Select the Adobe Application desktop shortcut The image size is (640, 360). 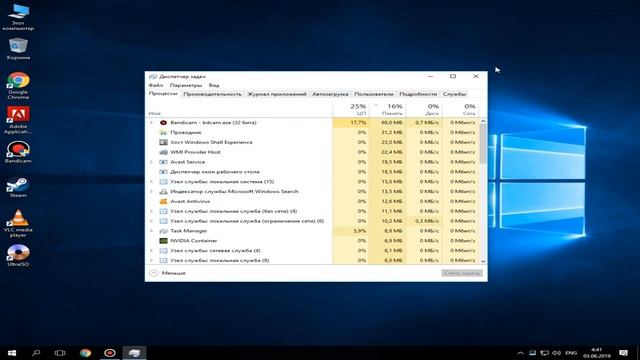pos(18,120)
